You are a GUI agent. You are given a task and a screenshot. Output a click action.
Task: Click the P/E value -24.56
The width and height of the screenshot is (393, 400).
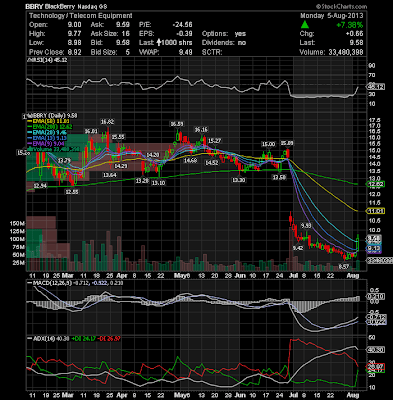pyautogui.click(x=182, y=25)
